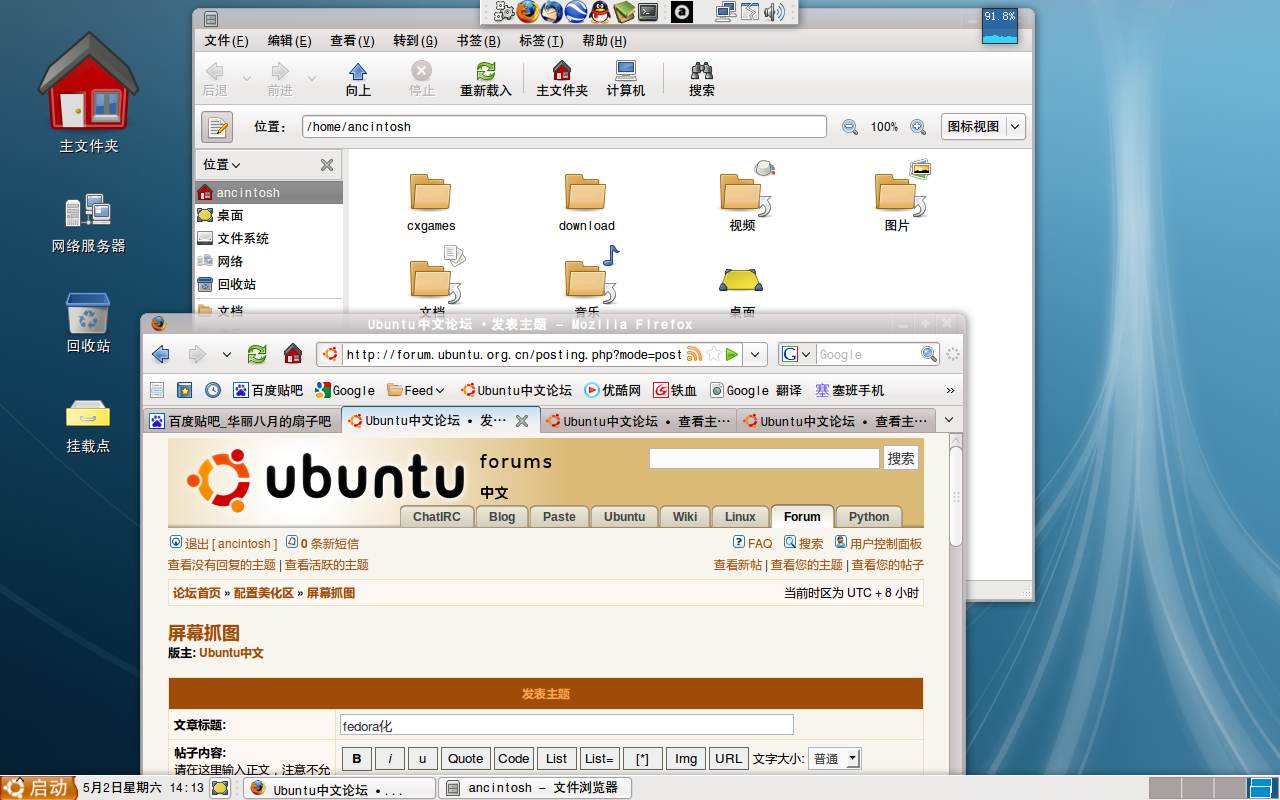Click the RSS feed icon in URL bar
Screen dimensions: 1280x800
(x=694, y=354)
